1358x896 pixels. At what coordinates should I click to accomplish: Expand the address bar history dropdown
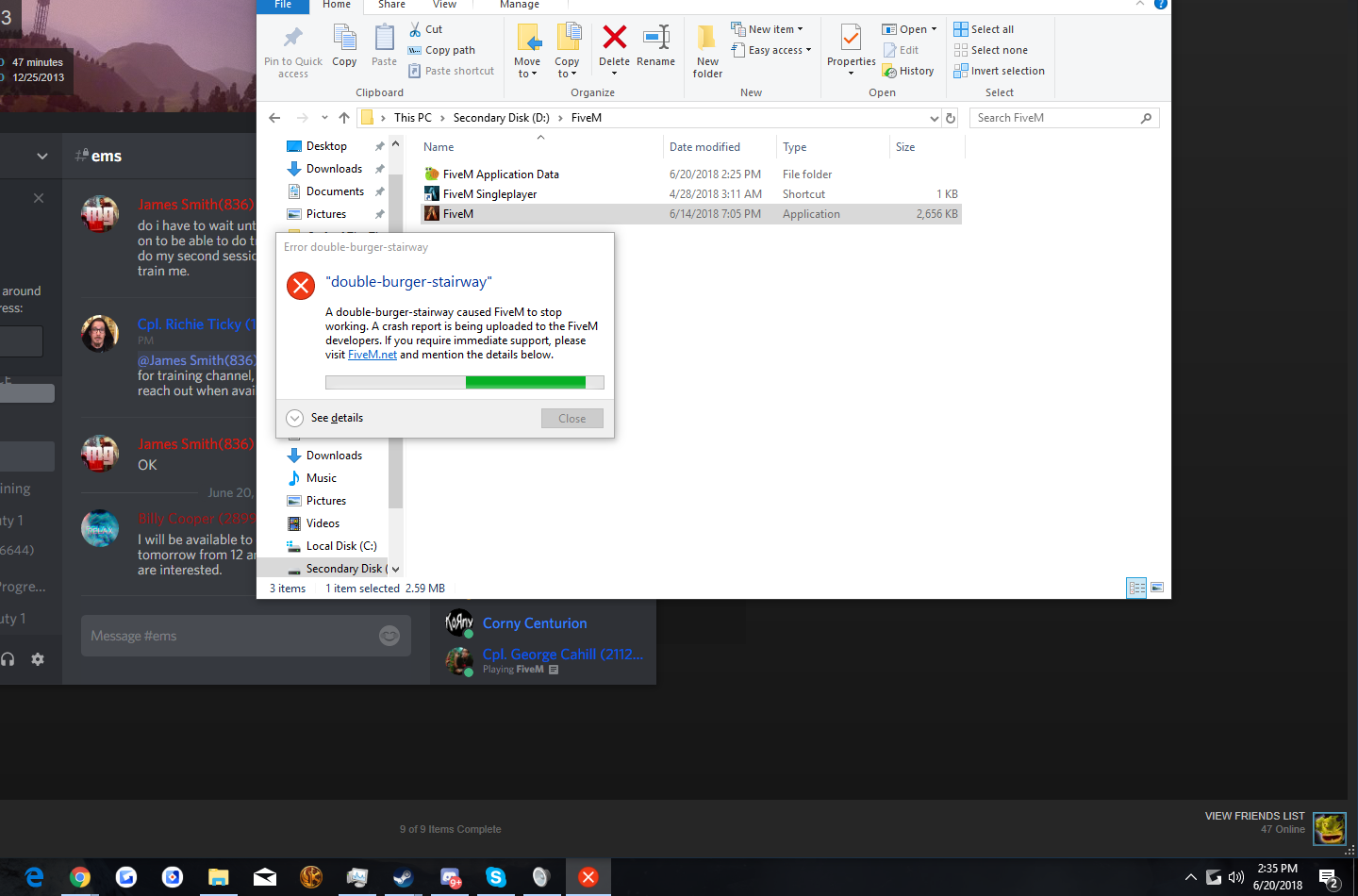click(x=935, y=118)
